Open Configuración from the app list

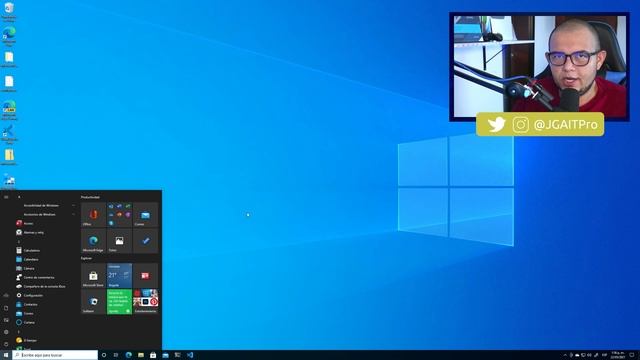(46, 295)
